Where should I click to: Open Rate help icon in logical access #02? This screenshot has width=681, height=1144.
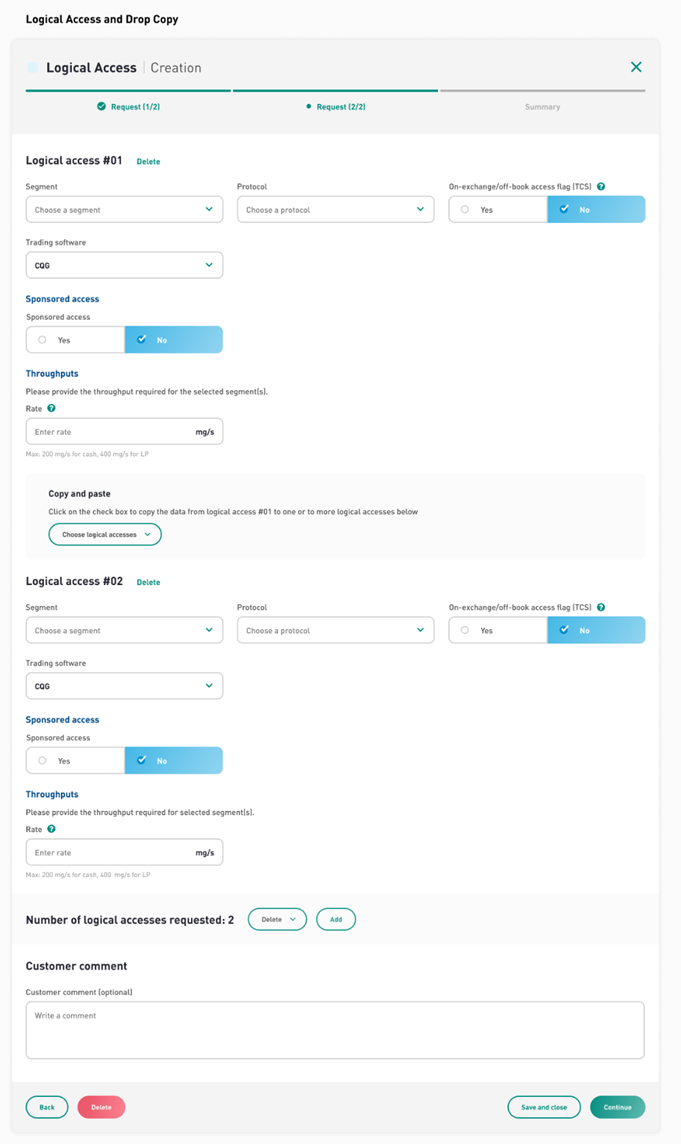[51, 829]
